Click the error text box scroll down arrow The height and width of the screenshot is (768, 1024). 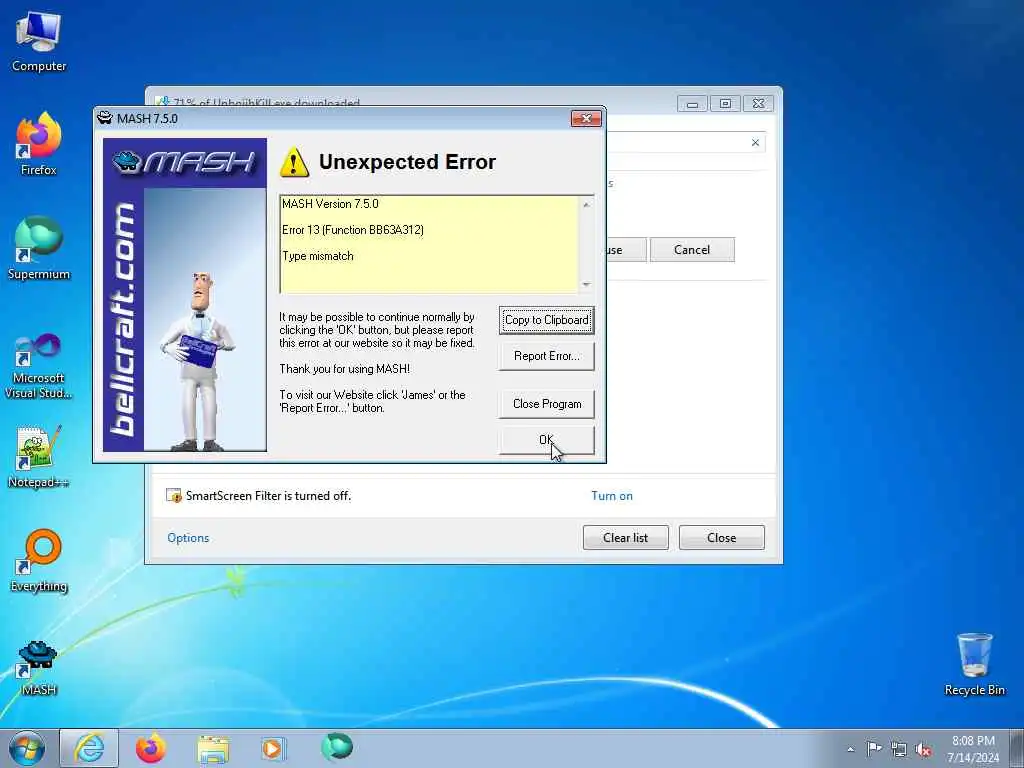pyautogui.click(x=586, y=284)
